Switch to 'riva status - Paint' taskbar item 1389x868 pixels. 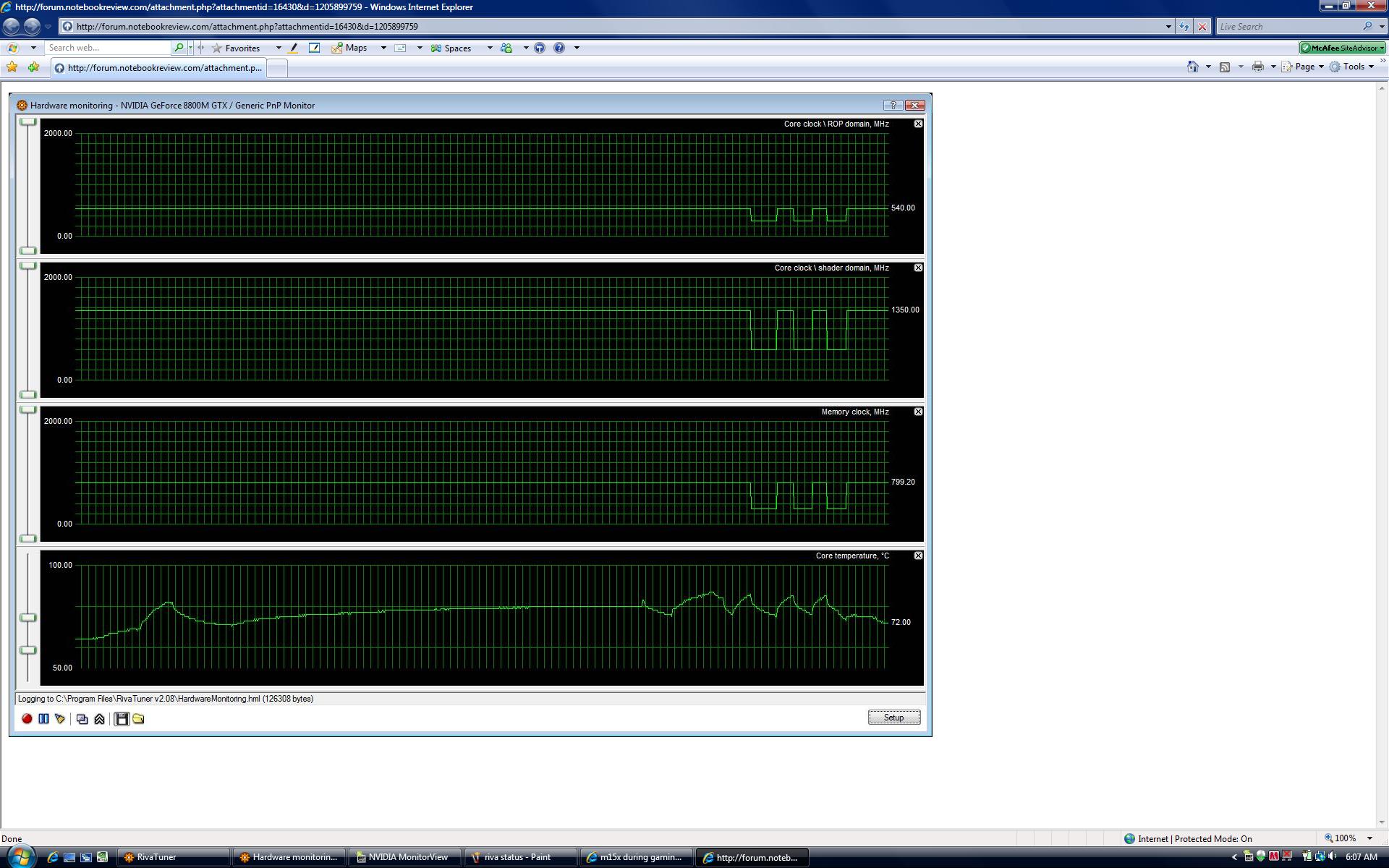point(521,857)
